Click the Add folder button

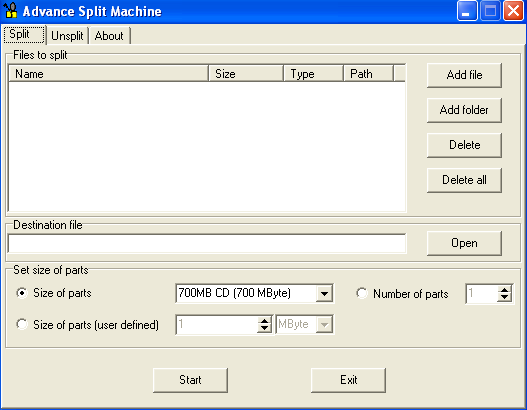[x=464, y=110]
